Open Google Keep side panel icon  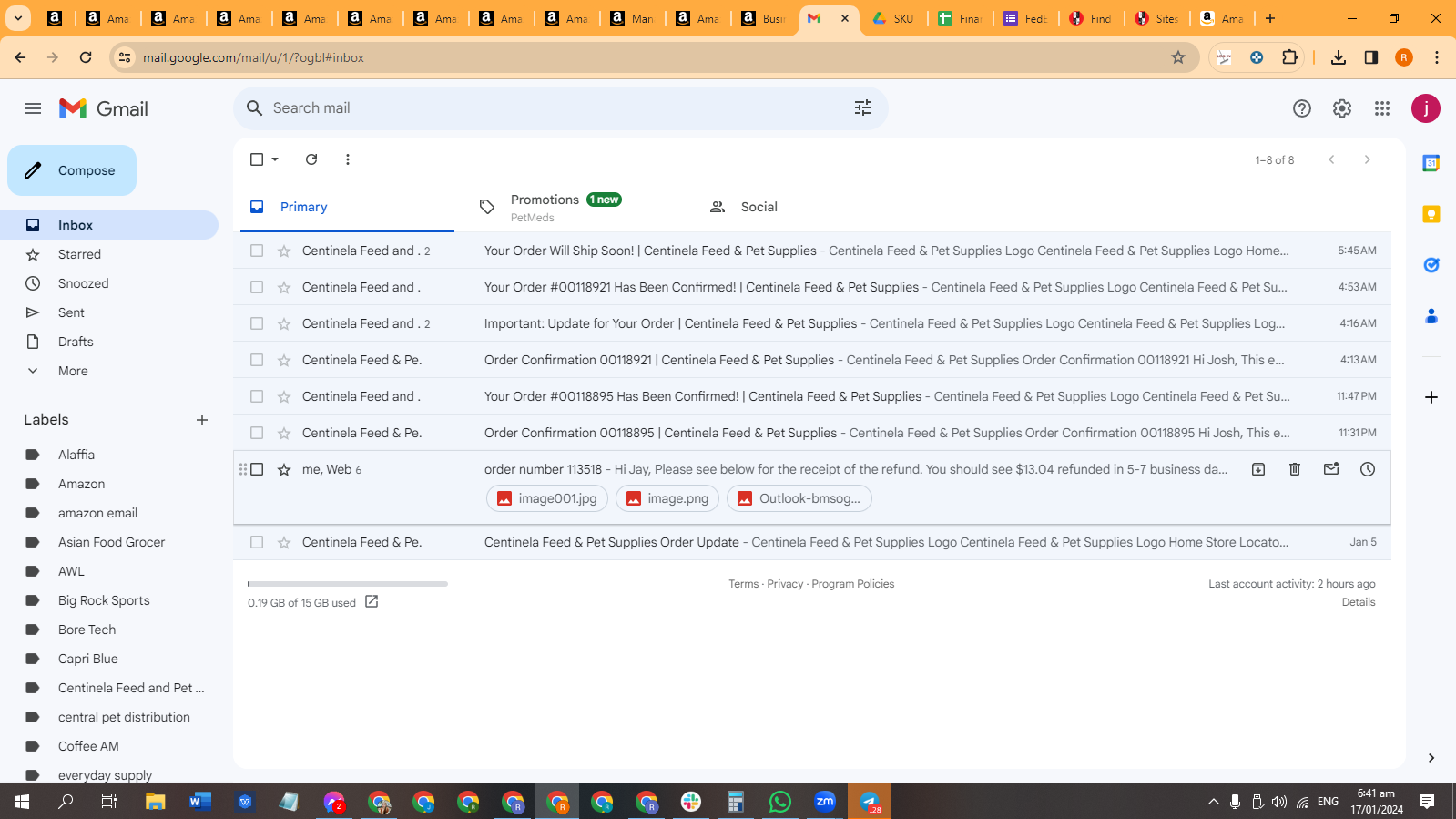point(1431,214)
